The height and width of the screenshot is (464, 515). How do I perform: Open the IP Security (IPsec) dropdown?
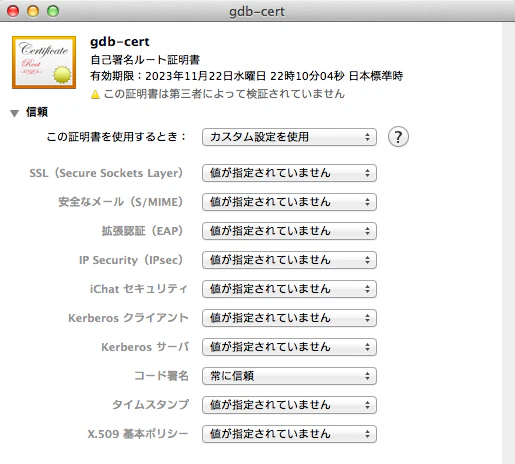pyautogui.click(x=289, y=260)
